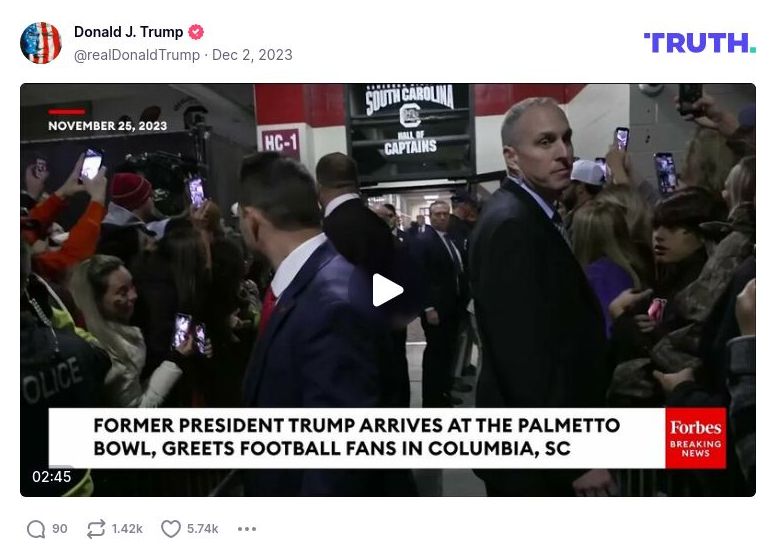The image size is (777, 559).
Task: Open Donald J. Trump display name
Action: (128, 32)
